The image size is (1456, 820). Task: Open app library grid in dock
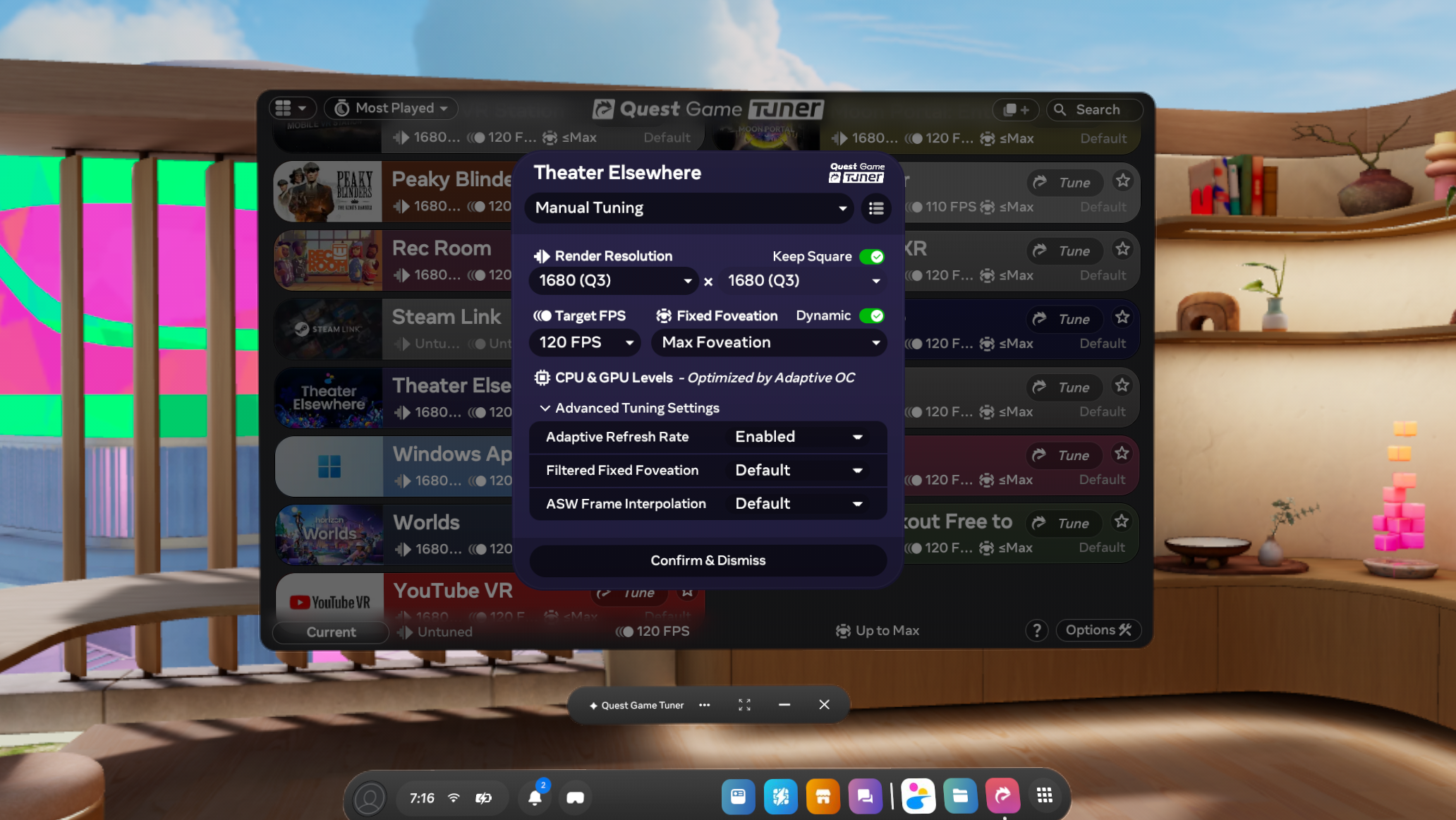pyautogui.click(x=1044, y=796)
